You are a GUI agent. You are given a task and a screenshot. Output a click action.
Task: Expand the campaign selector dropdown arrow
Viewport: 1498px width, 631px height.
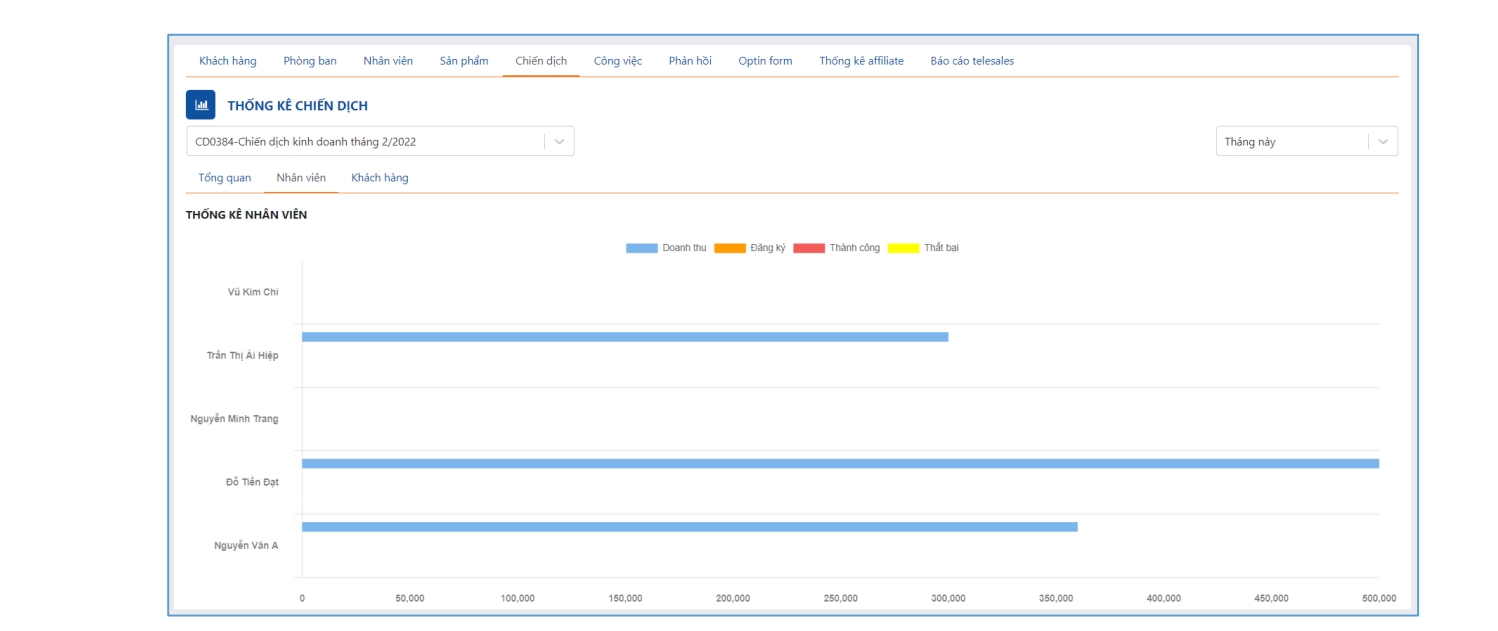[x=559, y=142]
